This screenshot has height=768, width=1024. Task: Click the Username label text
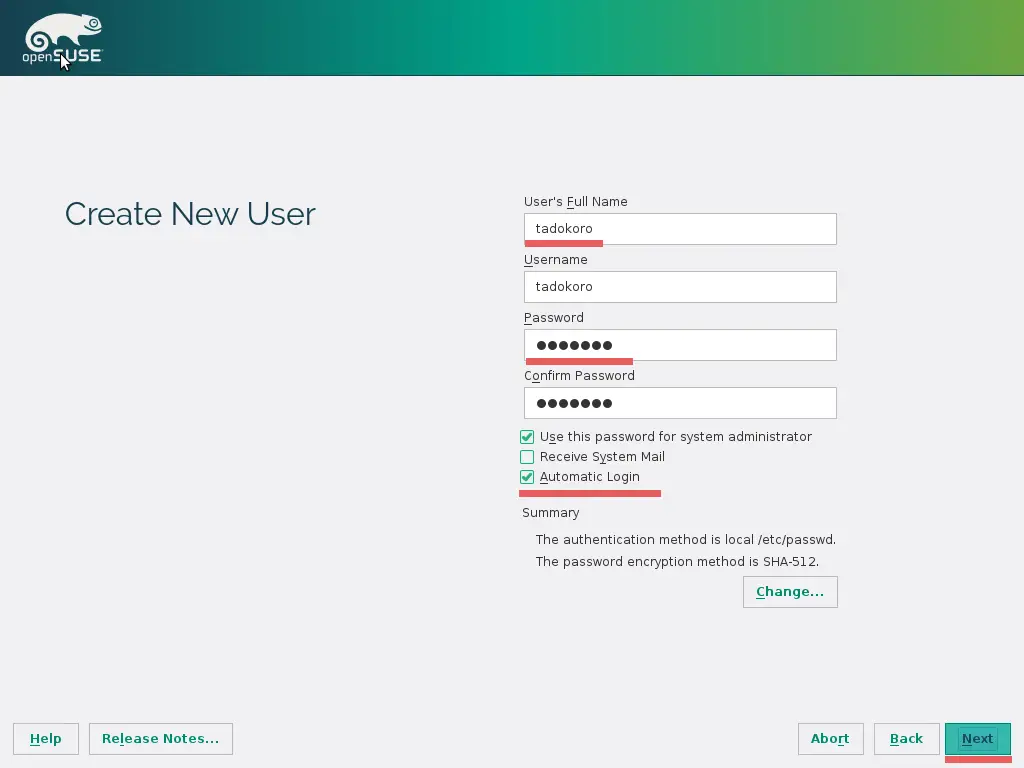pos(556,260)
